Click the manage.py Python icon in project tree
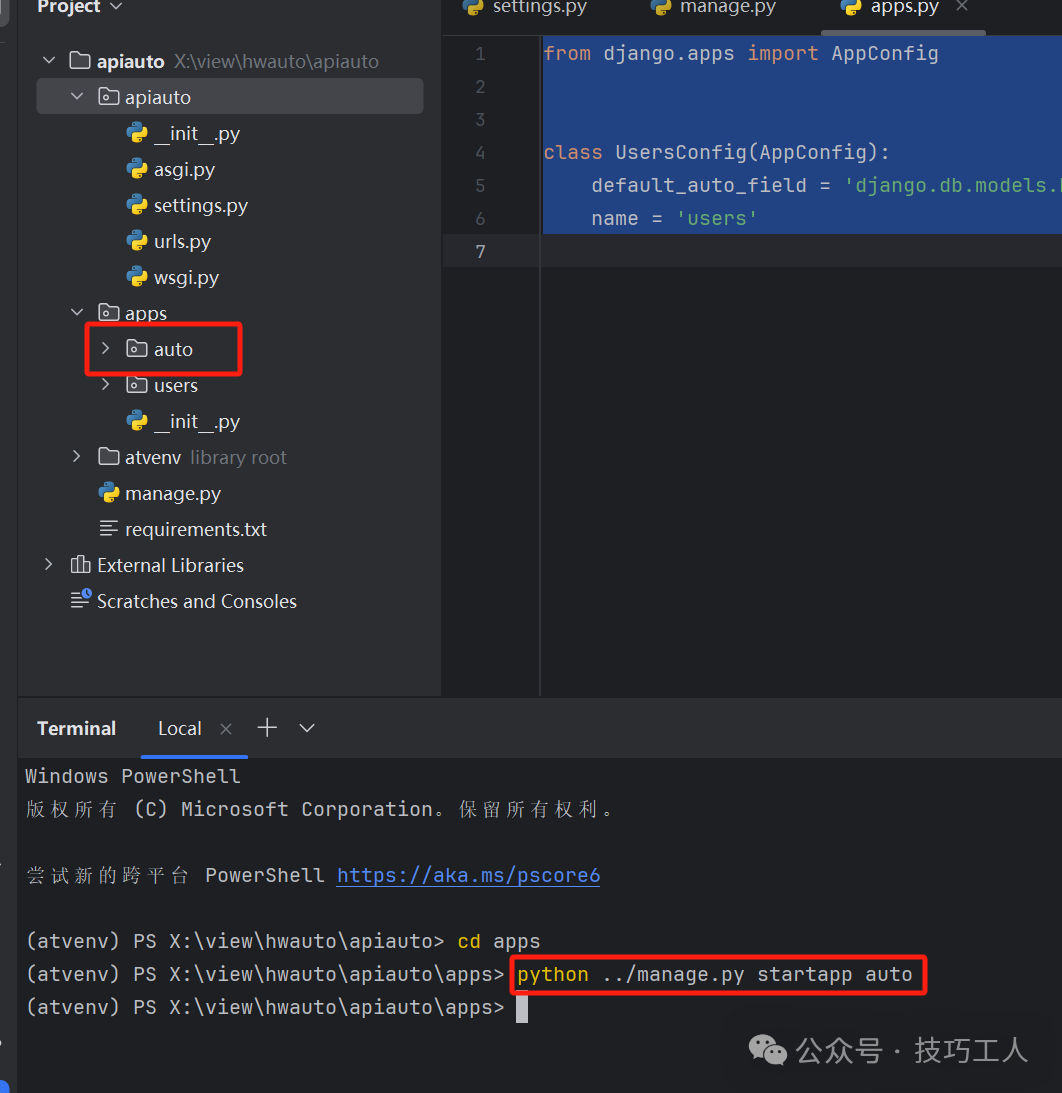This screenshot has width=1062, height=1093. pos(109,493)
